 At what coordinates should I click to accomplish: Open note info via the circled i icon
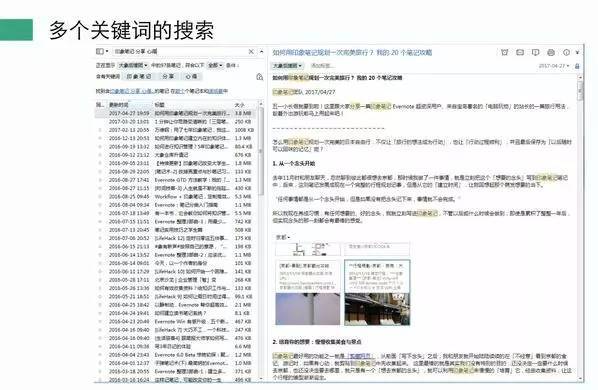pos(566,52)
